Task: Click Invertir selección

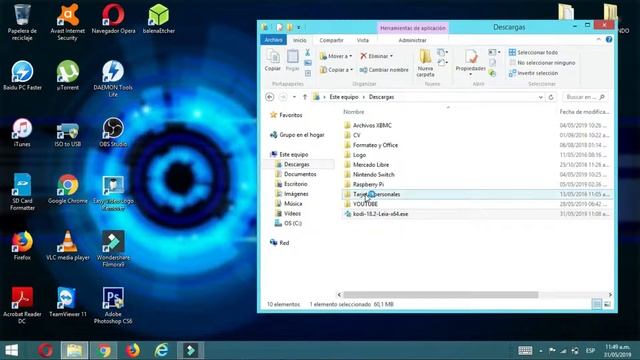Action: tap(533, 73)
